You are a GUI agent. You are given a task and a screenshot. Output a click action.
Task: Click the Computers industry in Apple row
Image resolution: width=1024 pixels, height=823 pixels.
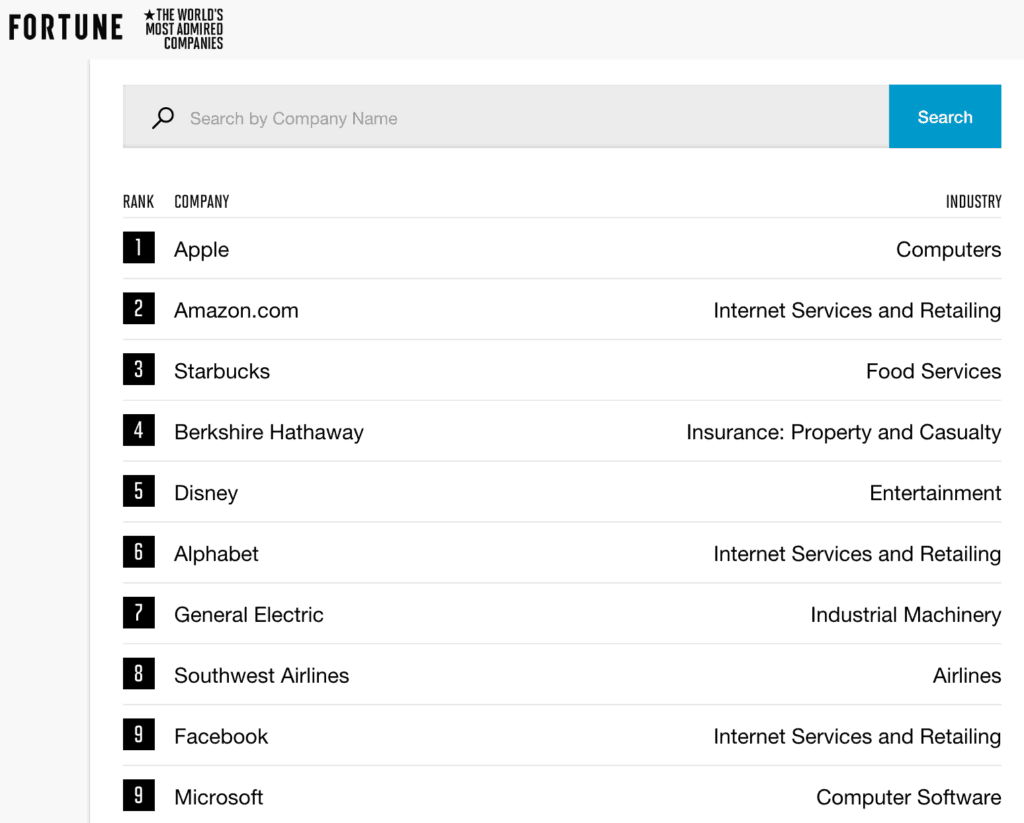pos(948,250)
